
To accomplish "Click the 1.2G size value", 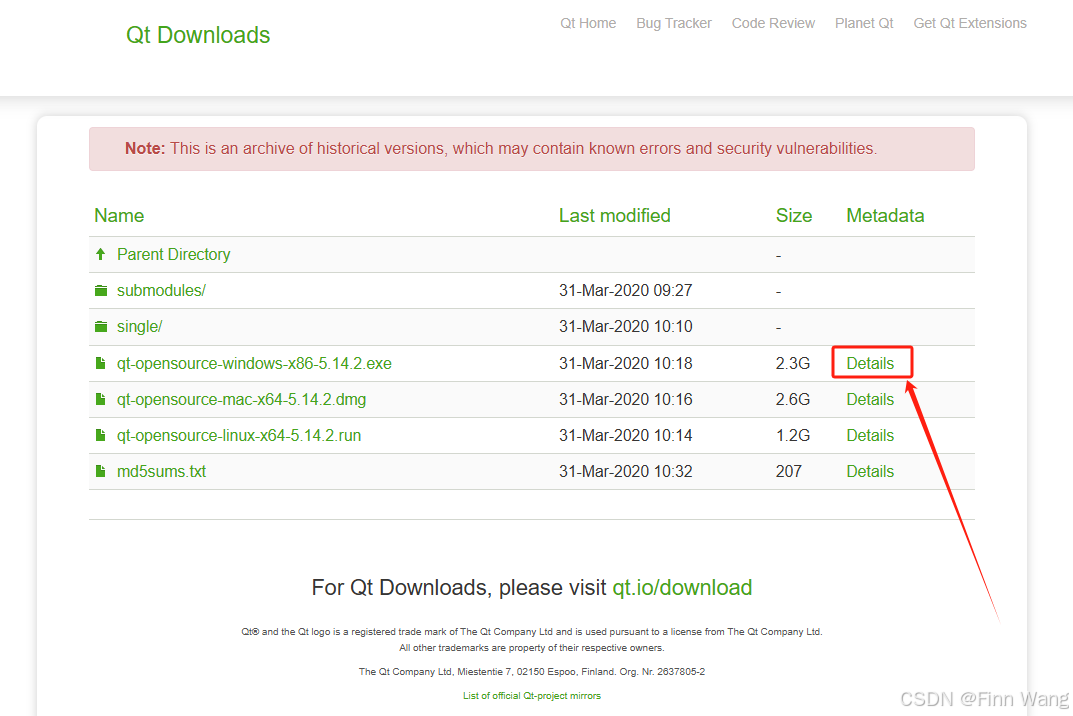I will (792, 435).
